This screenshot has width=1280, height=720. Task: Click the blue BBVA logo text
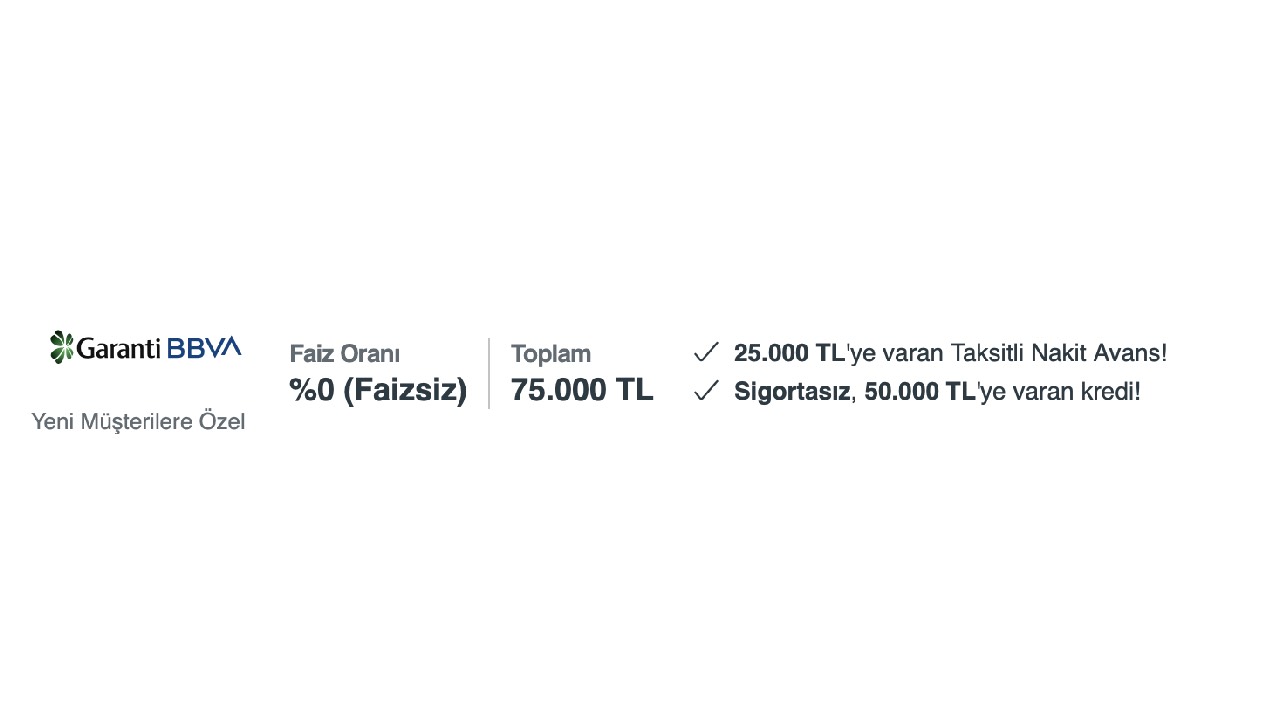coord(204,347)
